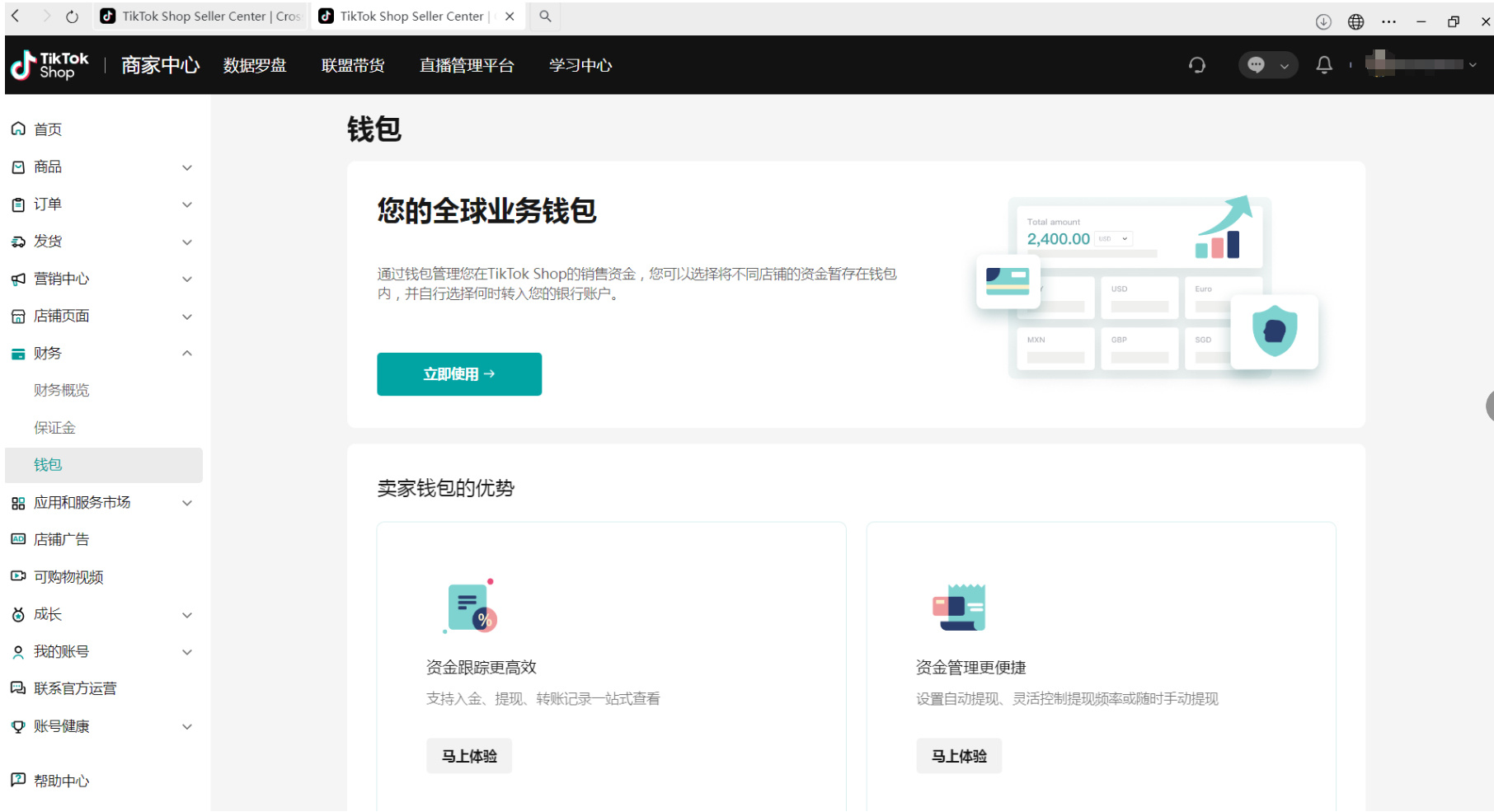Click the 商品 products icon
Screen dimensions: 1494x812
[18, 167]
